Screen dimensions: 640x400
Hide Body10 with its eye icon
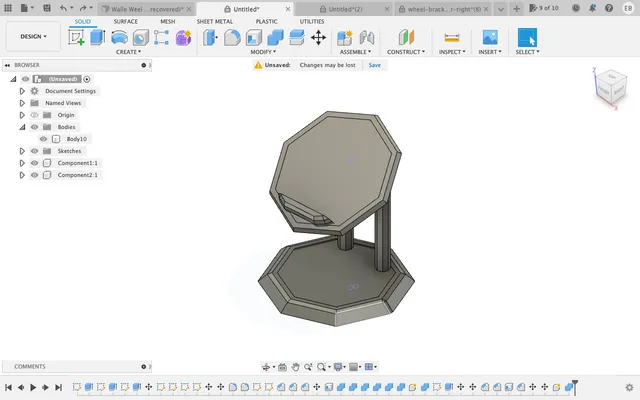44,139
